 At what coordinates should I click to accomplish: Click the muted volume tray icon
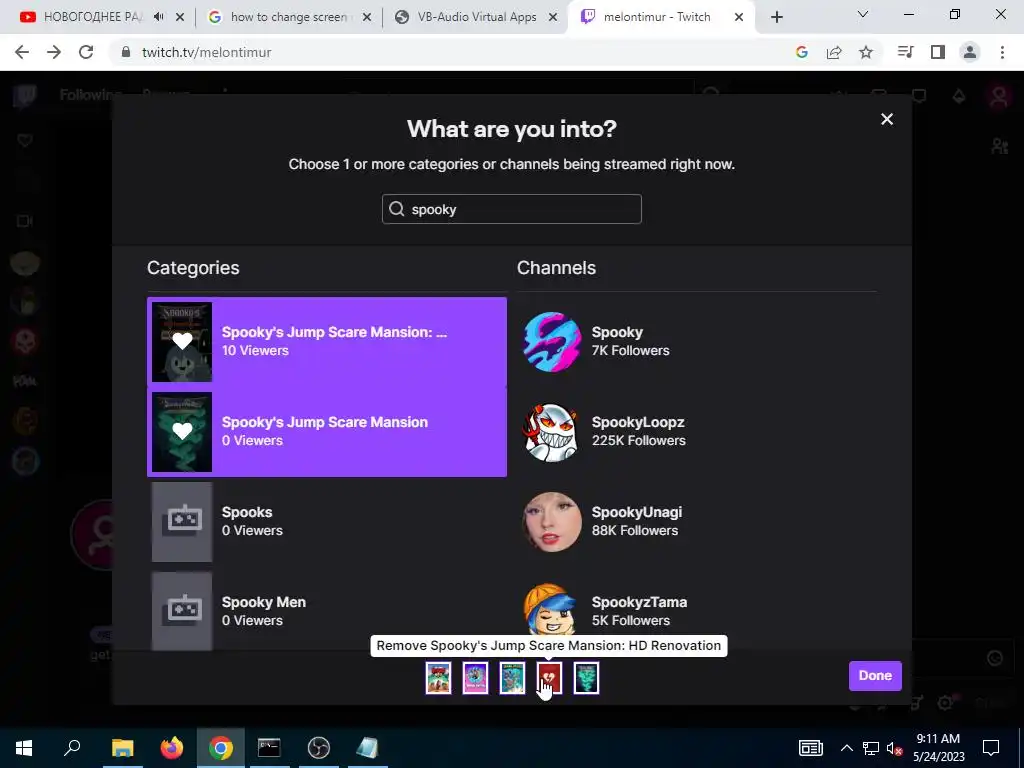(895, 748)
